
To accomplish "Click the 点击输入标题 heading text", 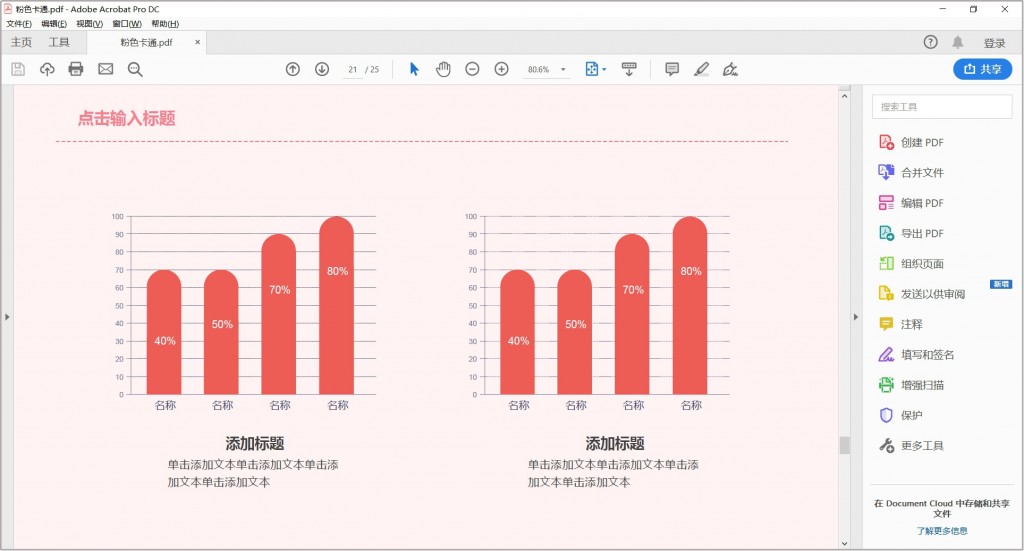I will pos(127,118).
